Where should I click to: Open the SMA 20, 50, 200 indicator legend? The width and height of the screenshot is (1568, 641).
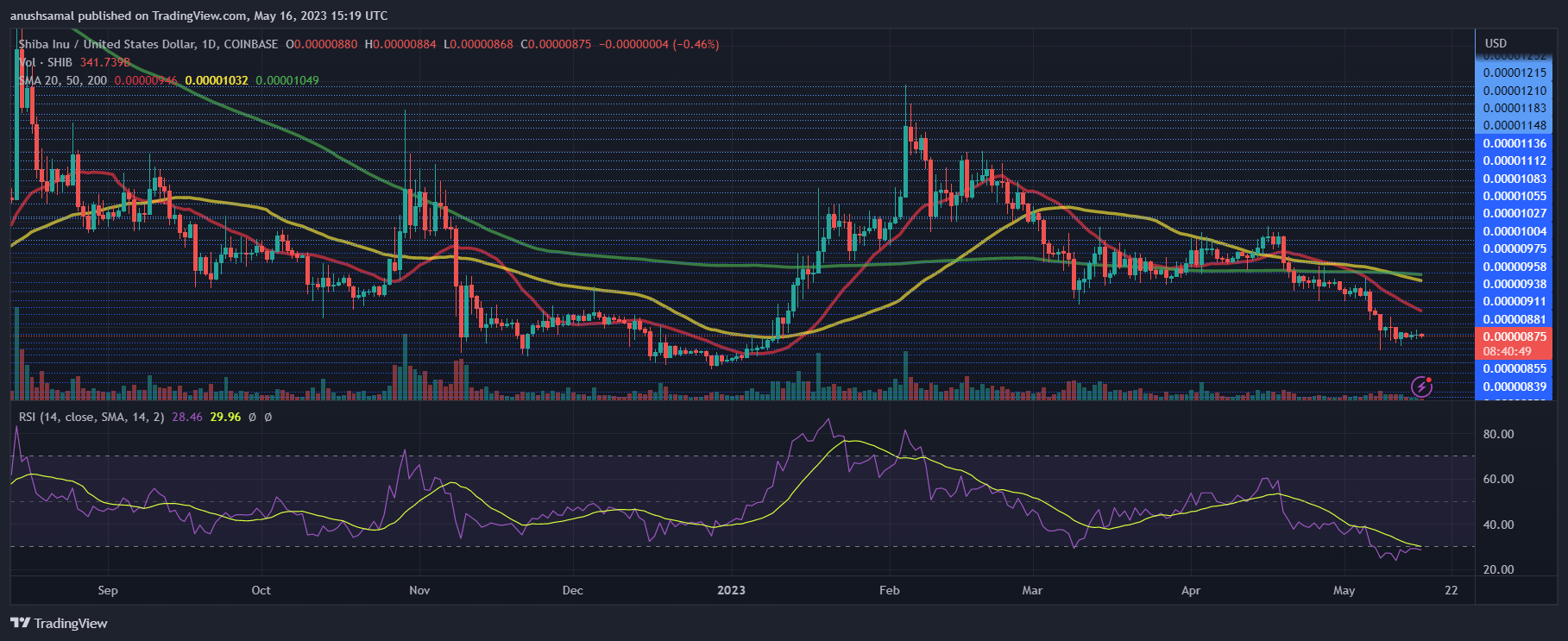[63, 80]
